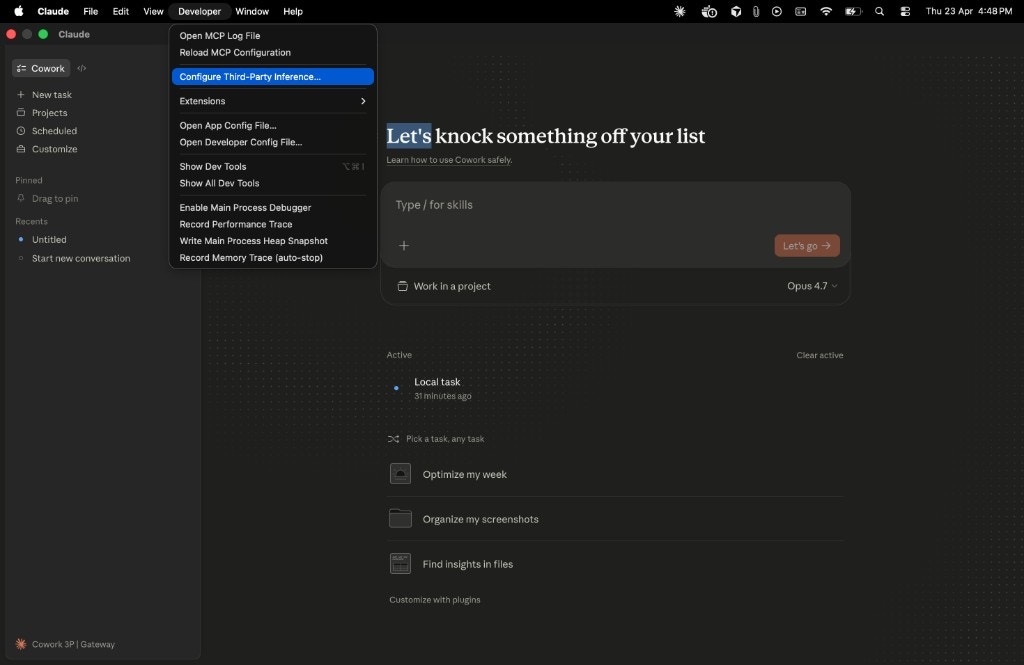This screenshot has width=1024, height=665.
Task: Click the Wi-Fi icon in menu bar
Action: [x=825, y=11]
